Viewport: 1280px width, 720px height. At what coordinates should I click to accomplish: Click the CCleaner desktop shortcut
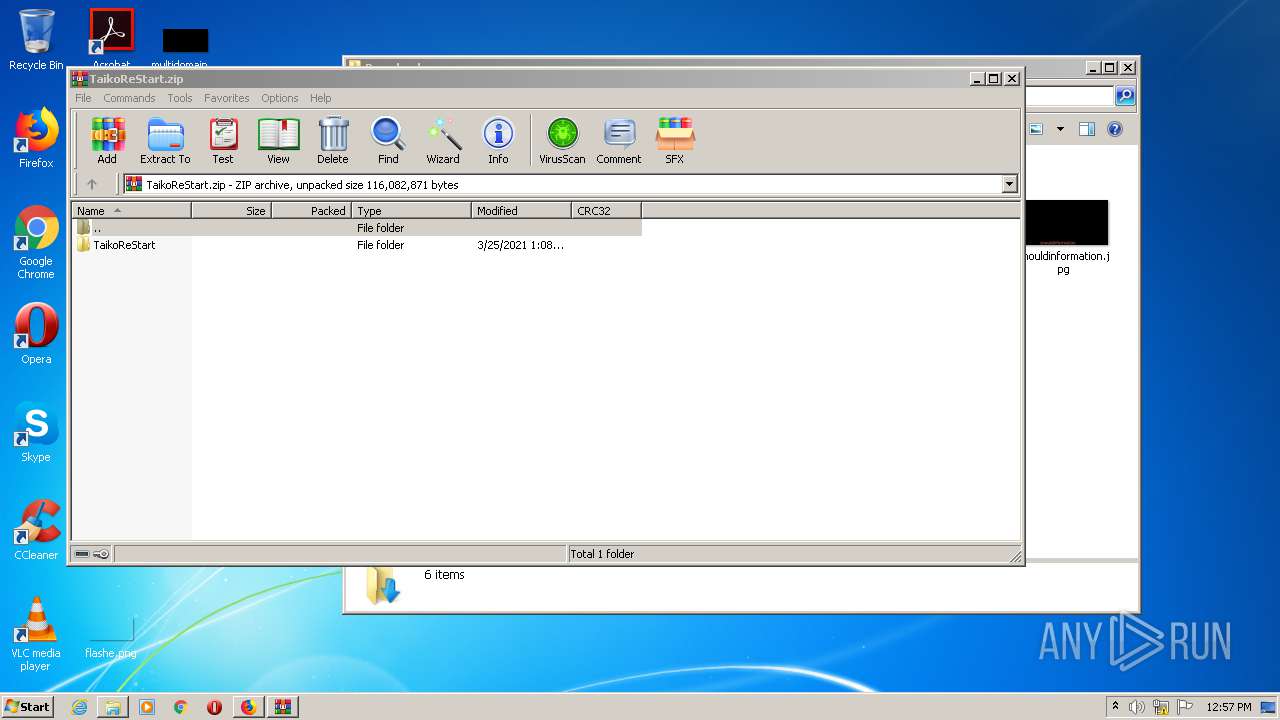coord(36,530)
